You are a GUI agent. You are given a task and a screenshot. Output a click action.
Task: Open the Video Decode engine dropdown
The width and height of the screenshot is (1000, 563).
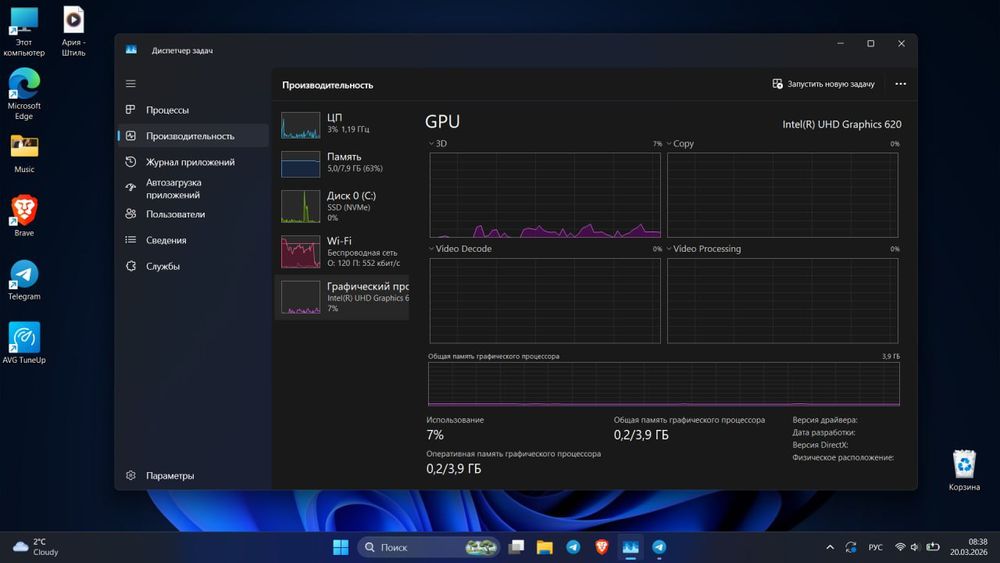(x=460, y=249)
